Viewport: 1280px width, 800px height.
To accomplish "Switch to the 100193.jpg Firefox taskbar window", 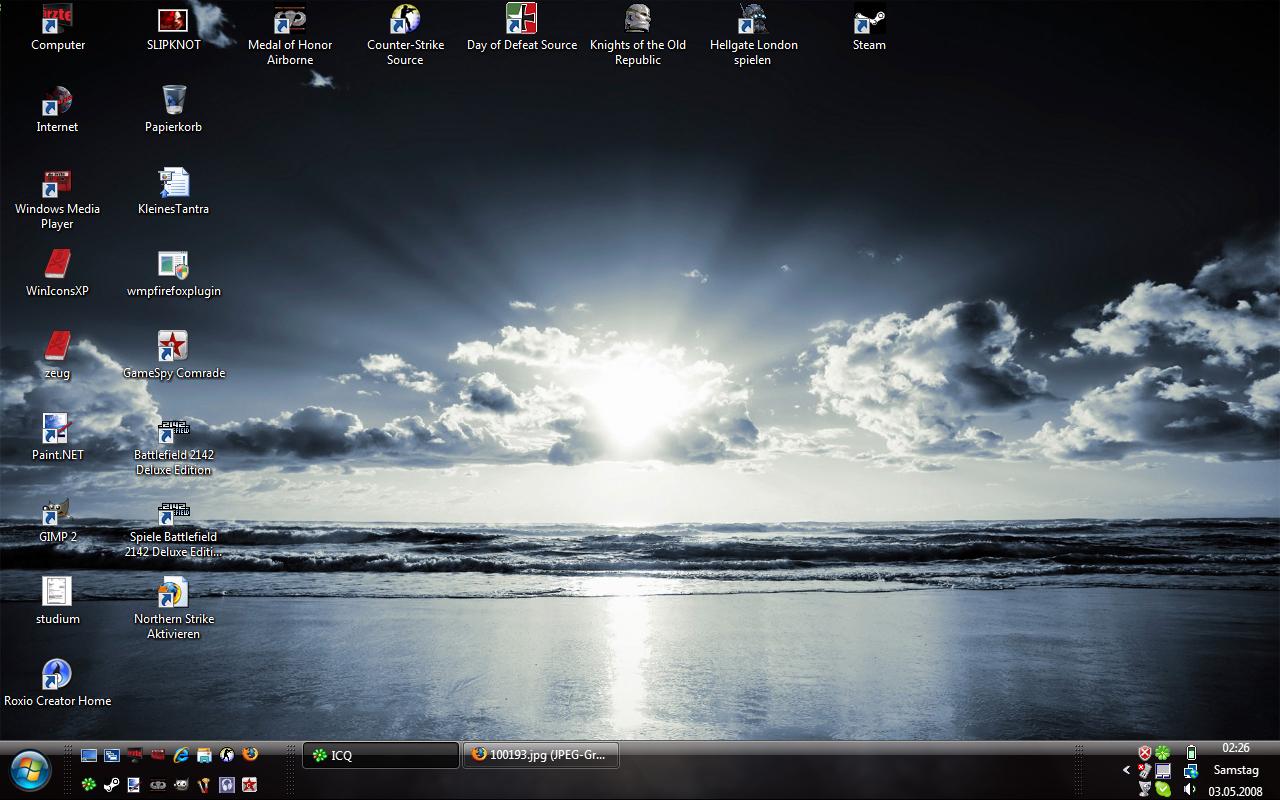I will click(x=541, y=755).
